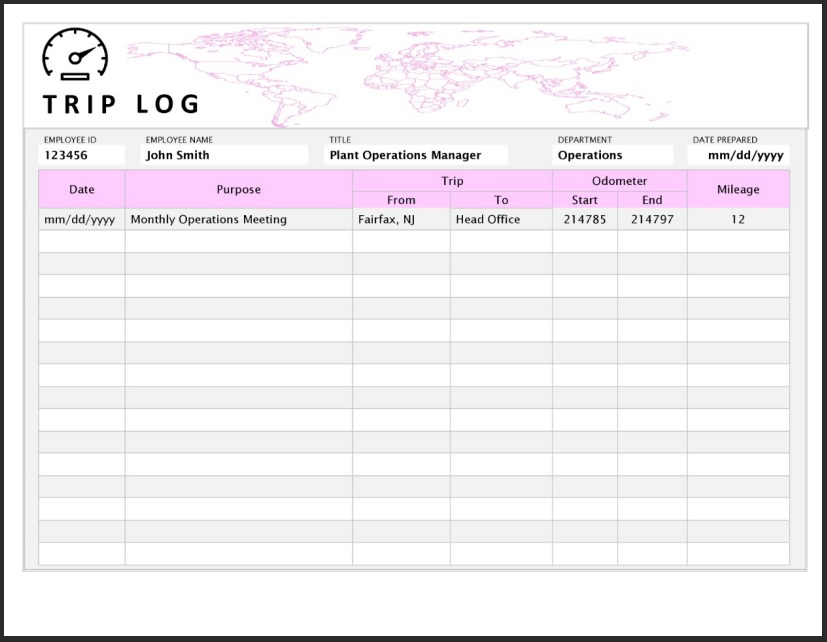Click the Employee Name field with John Smith

[x=220, y=155]
